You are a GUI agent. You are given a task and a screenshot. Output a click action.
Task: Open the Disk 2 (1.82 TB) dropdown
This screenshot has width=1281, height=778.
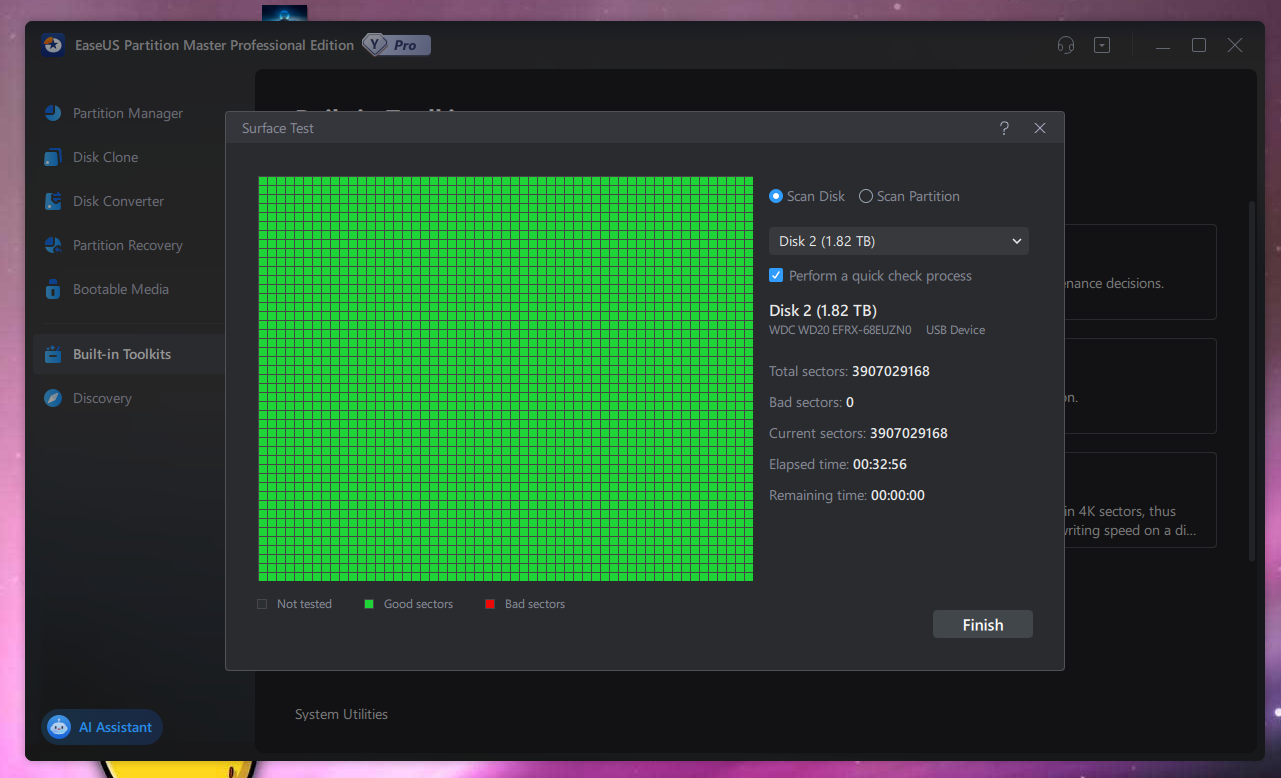pos(899,241)
